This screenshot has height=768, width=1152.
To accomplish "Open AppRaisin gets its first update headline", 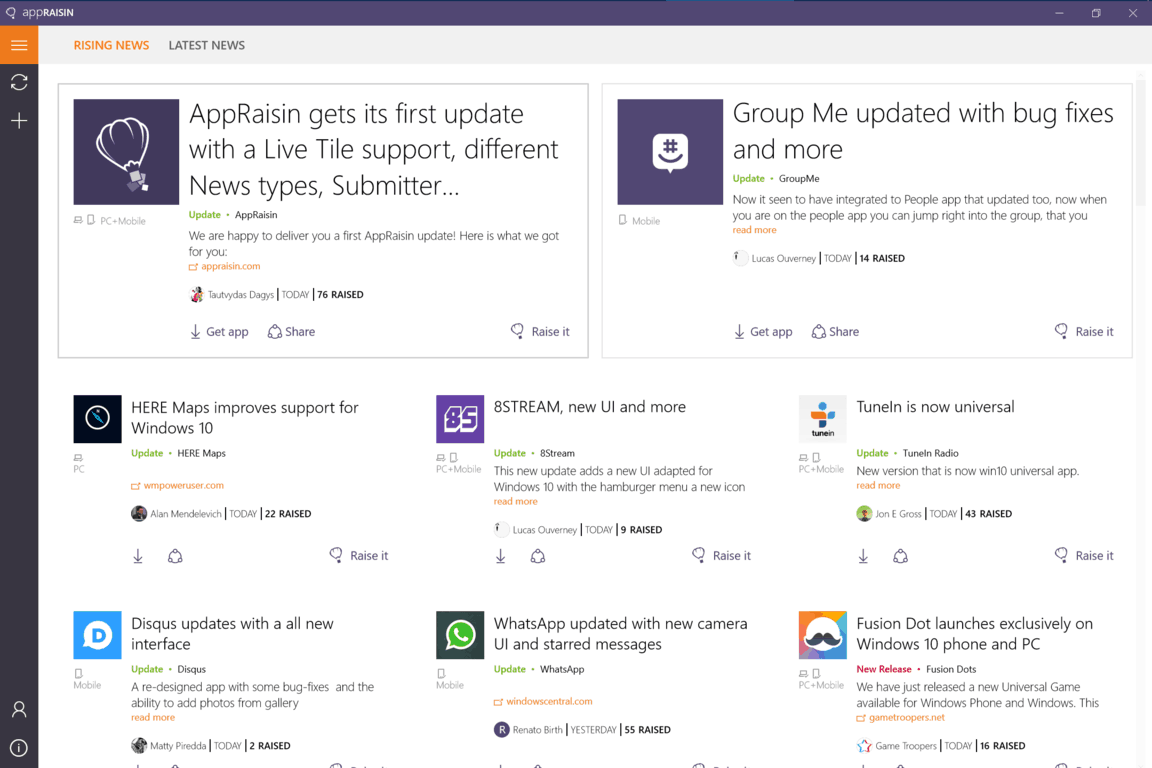I will click(x=373, y=150).
